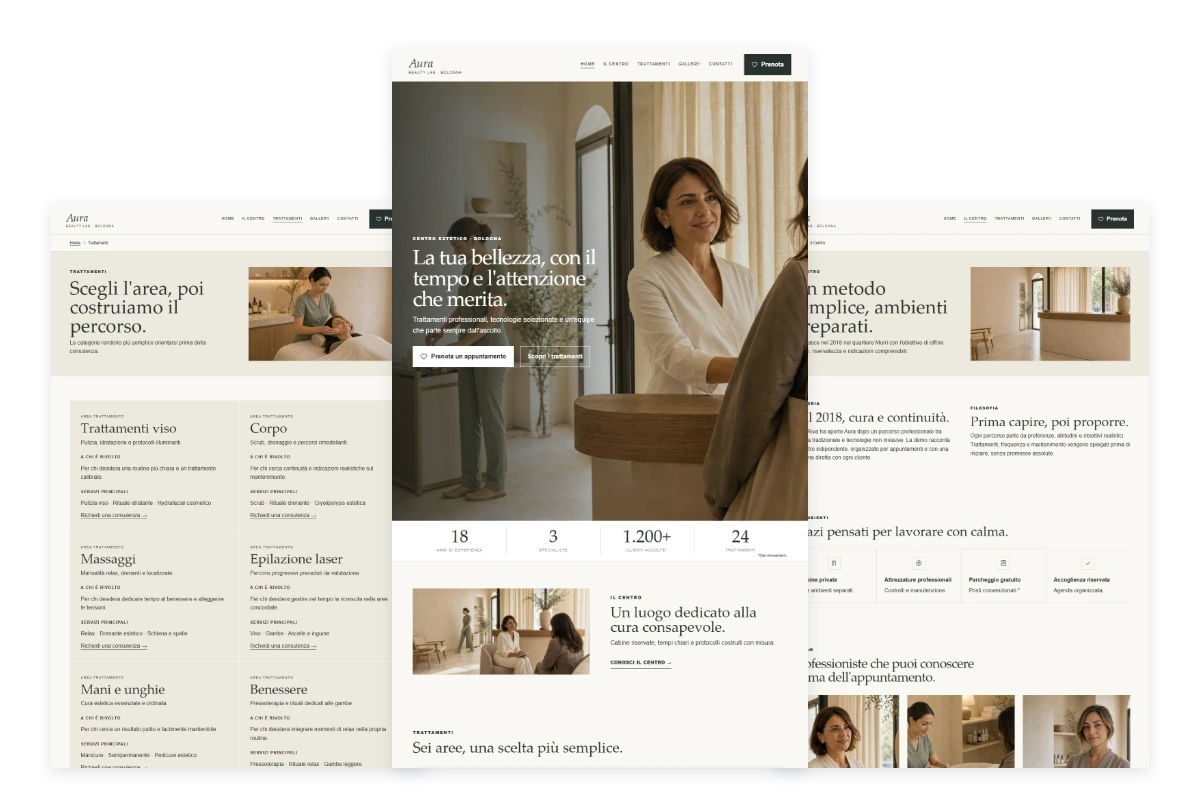The width and height of the screenshot is (1200, 800).
Task: Open the consultation room photo thumbnail
Action: 501,631
